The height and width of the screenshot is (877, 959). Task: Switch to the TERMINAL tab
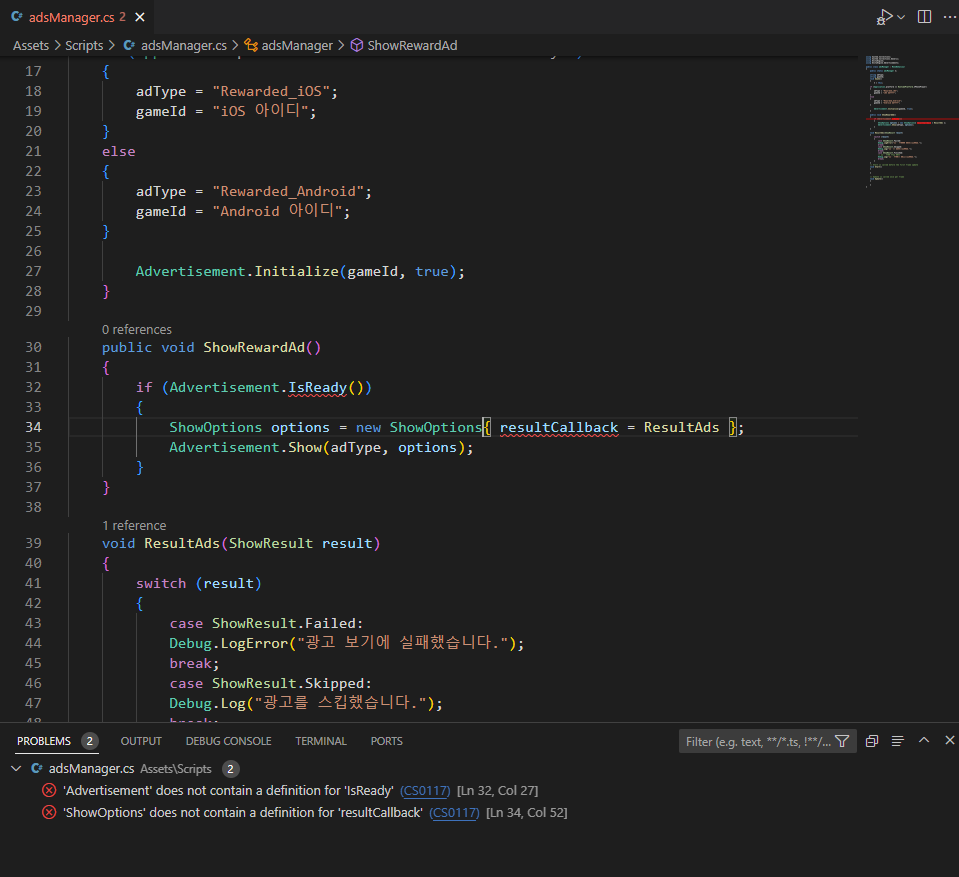point(321,741)
